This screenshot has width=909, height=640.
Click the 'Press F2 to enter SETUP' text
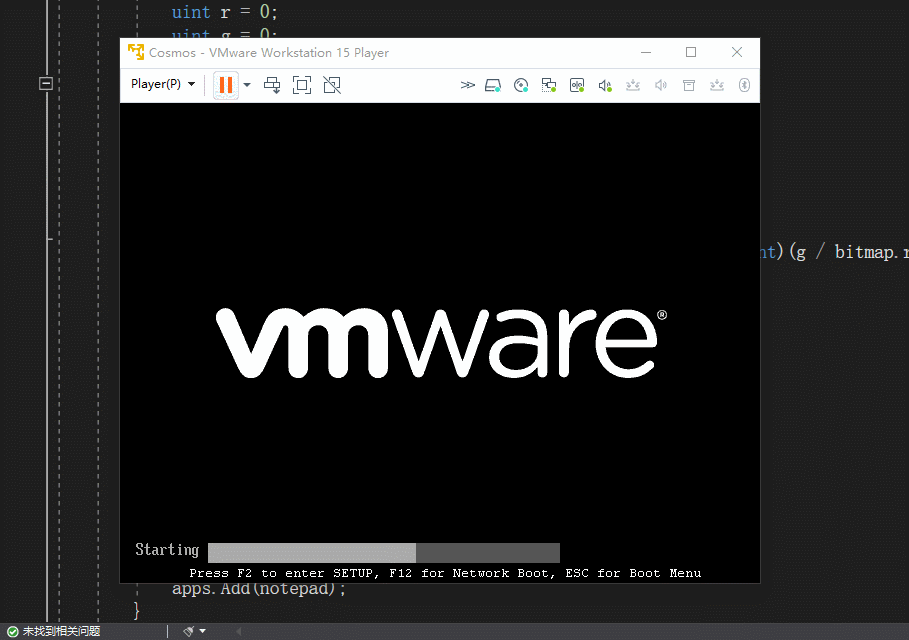(284, 573)
